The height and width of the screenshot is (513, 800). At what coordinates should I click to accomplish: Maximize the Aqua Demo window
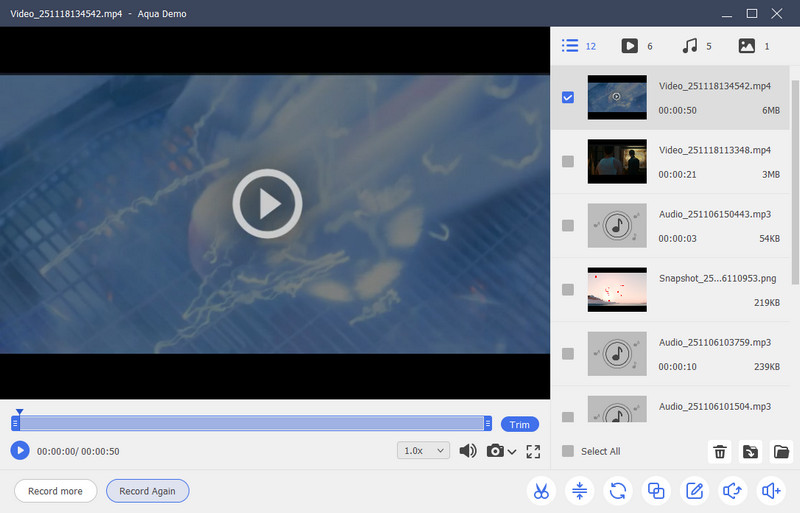(752, 13)
